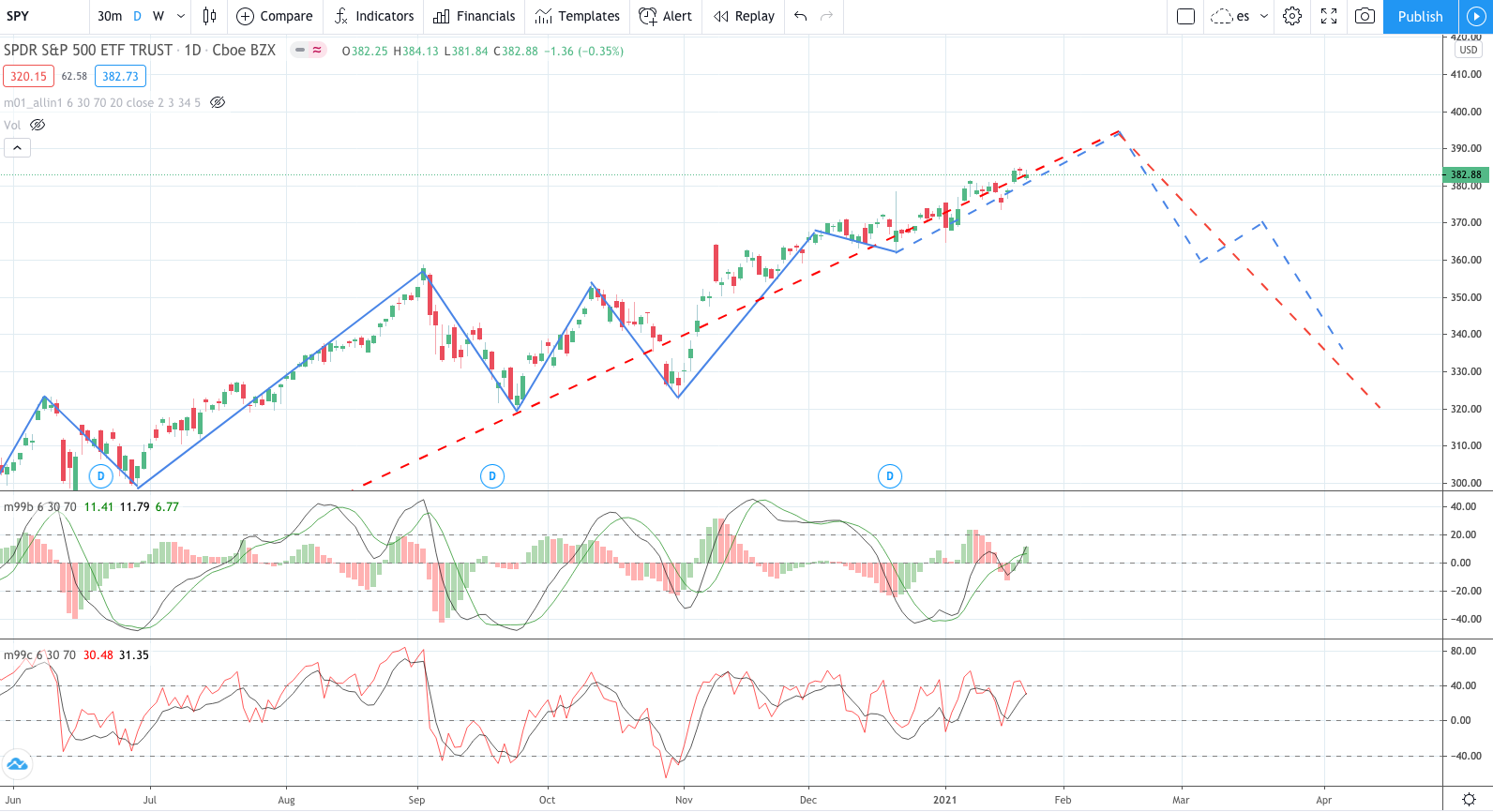Click the SPDR S&P 500 ETF TRUST title
1493x812 pixels.
(x=88, y=50)
